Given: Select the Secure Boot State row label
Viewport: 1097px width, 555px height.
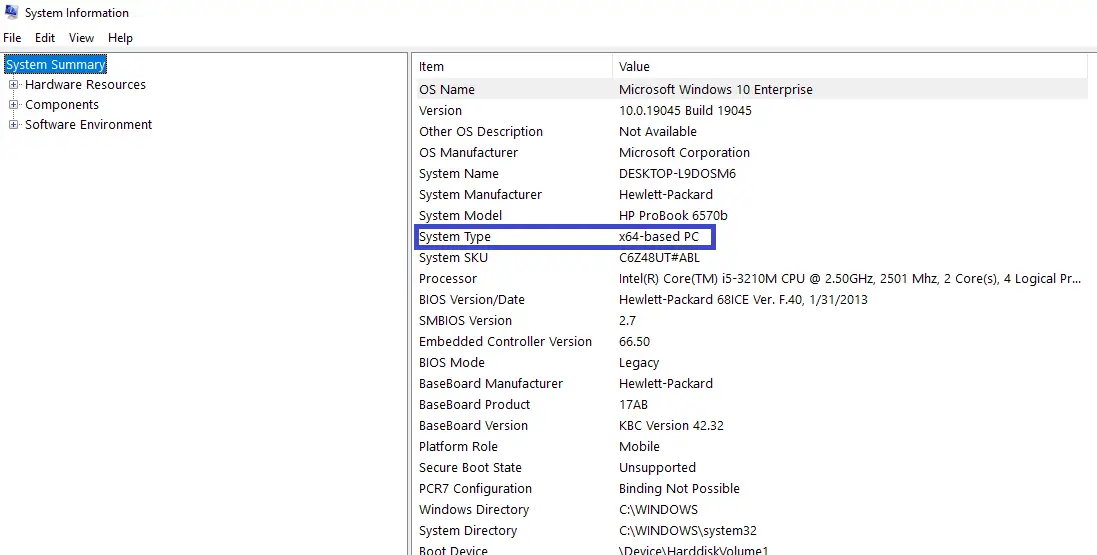Looking at the screenshot, I should pos(470,468).
